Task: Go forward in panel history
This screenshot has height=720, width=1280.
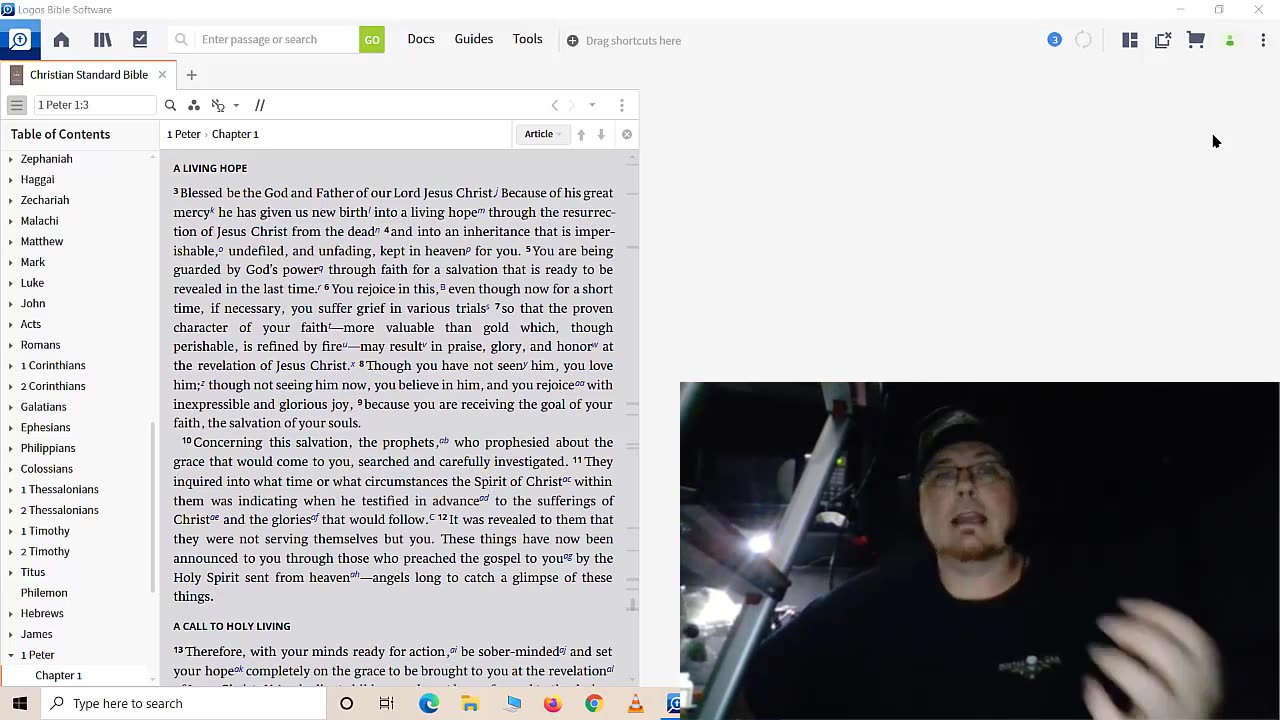Action: [x=572, y=105]
